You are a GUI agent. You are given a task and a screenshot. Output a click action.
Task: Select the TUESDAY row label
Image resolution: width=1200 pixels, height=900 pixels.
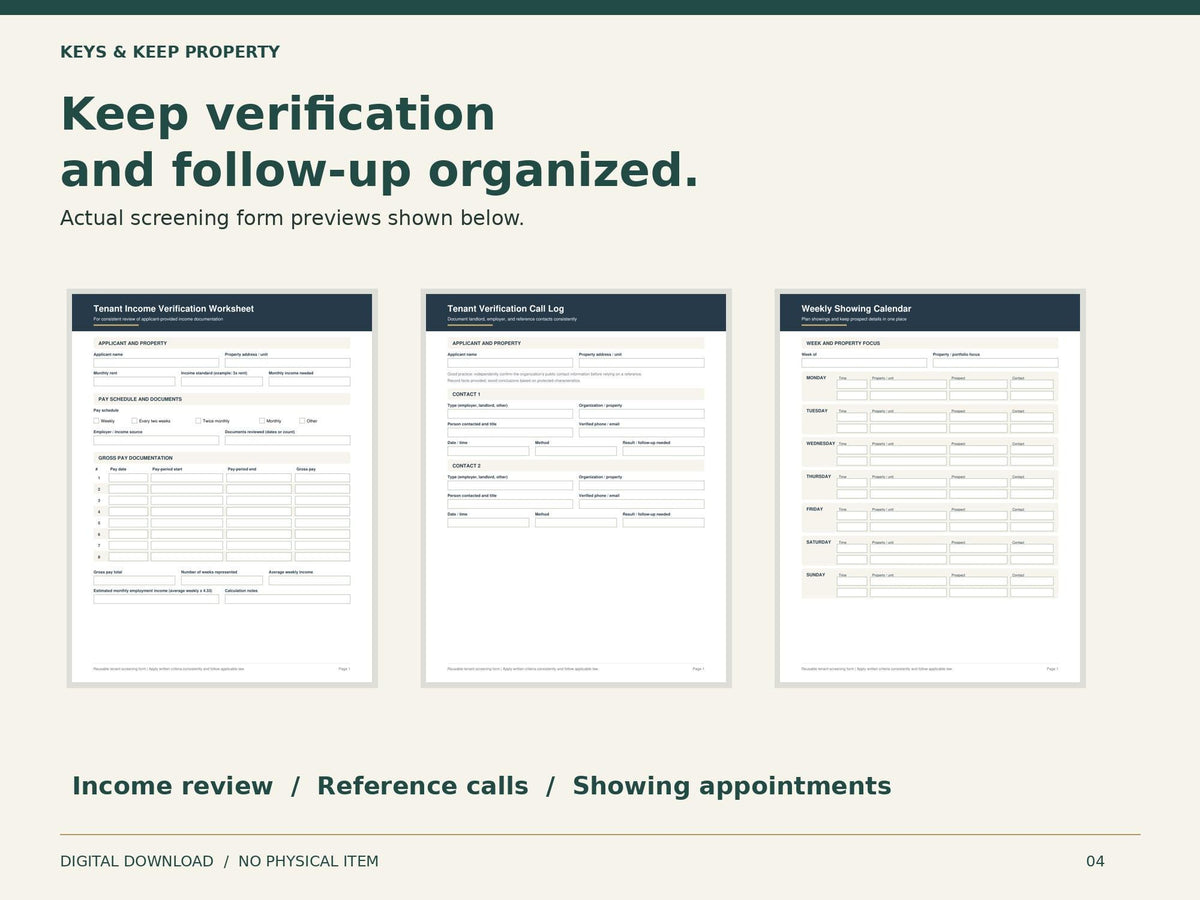[817, 411]
